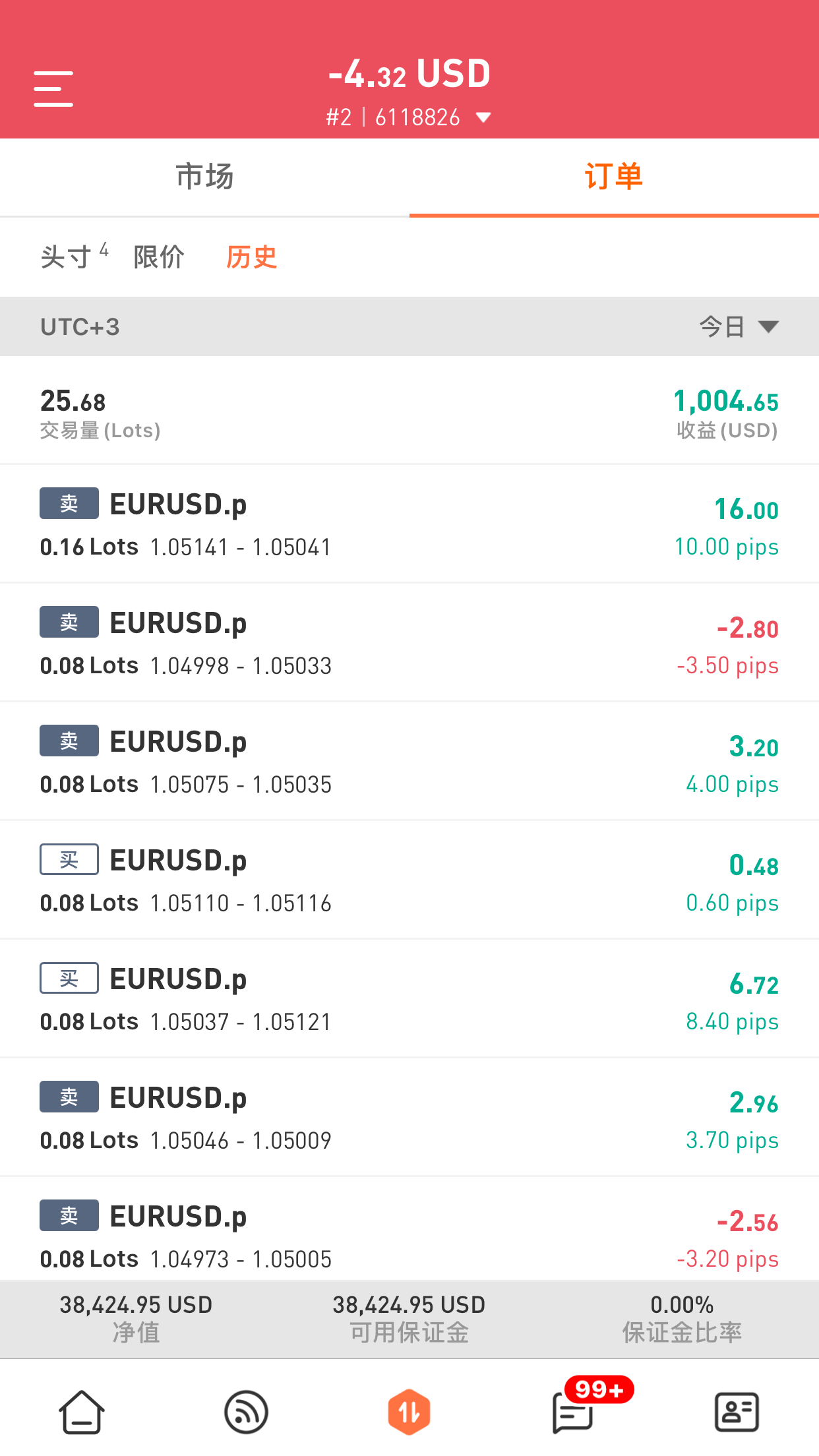This screenshot has width=819, height=1456.
Task: Tap the buy badge on 1.05110 order
Action: point(69,860)
